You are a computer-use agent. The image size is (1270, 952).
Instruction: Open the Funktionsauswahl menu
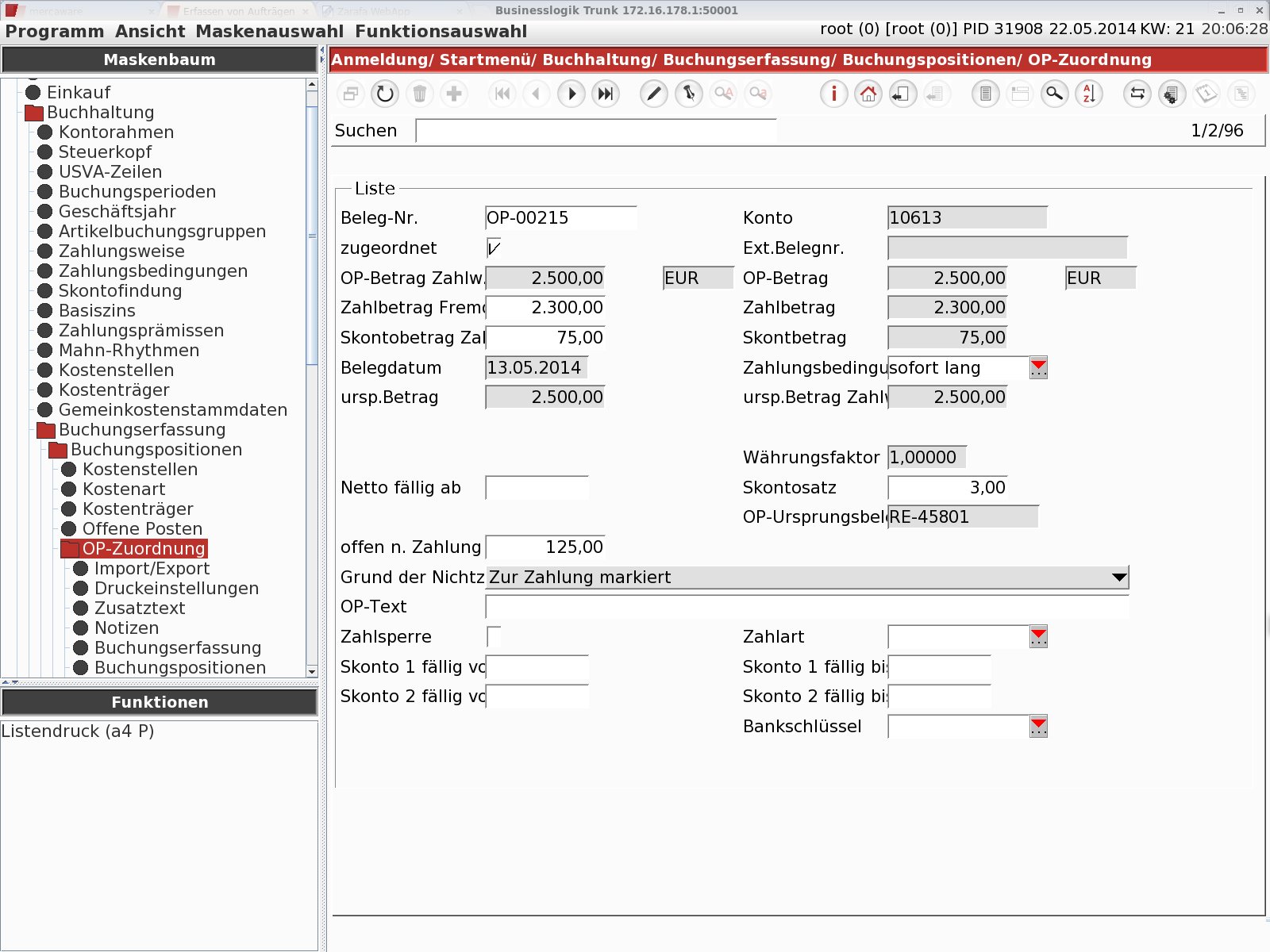(441, 32)
